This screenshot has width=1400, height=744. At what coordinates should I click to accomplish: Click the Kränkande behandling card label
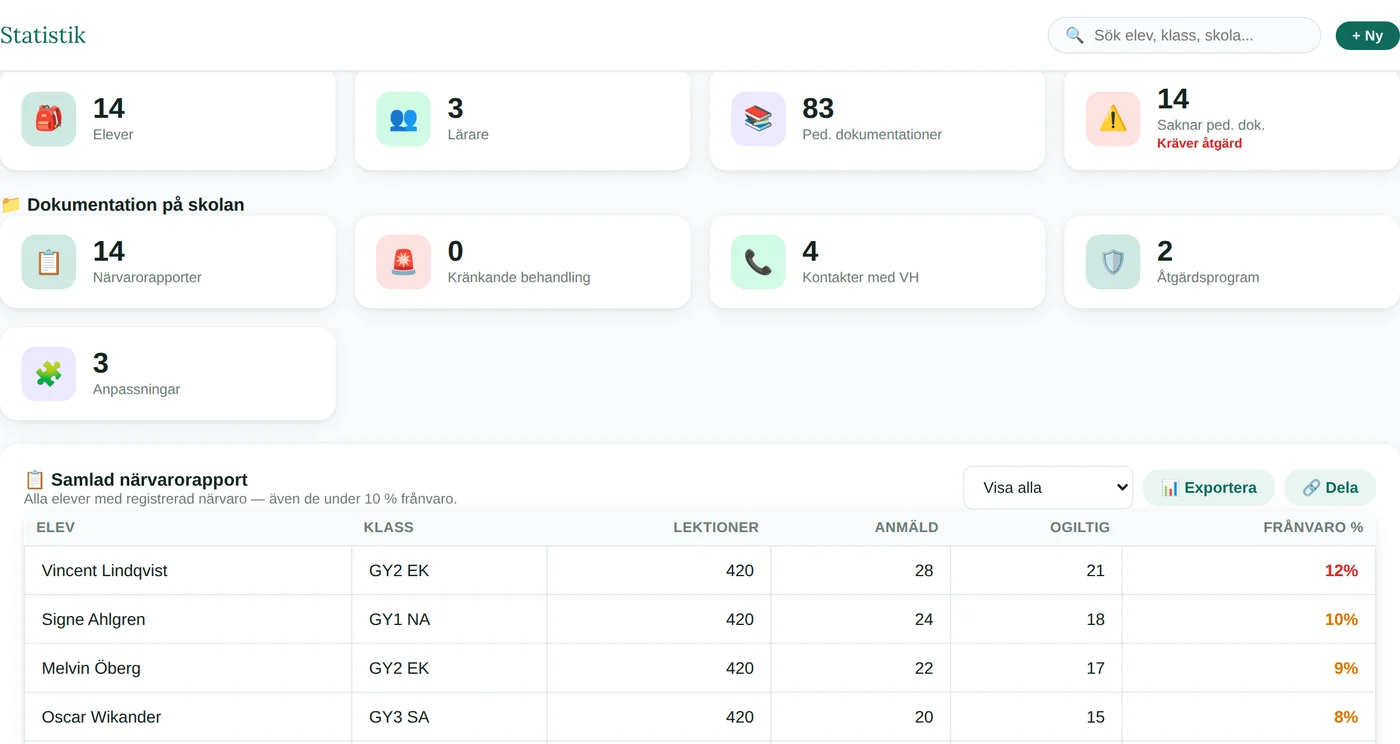tap(519, 277)
